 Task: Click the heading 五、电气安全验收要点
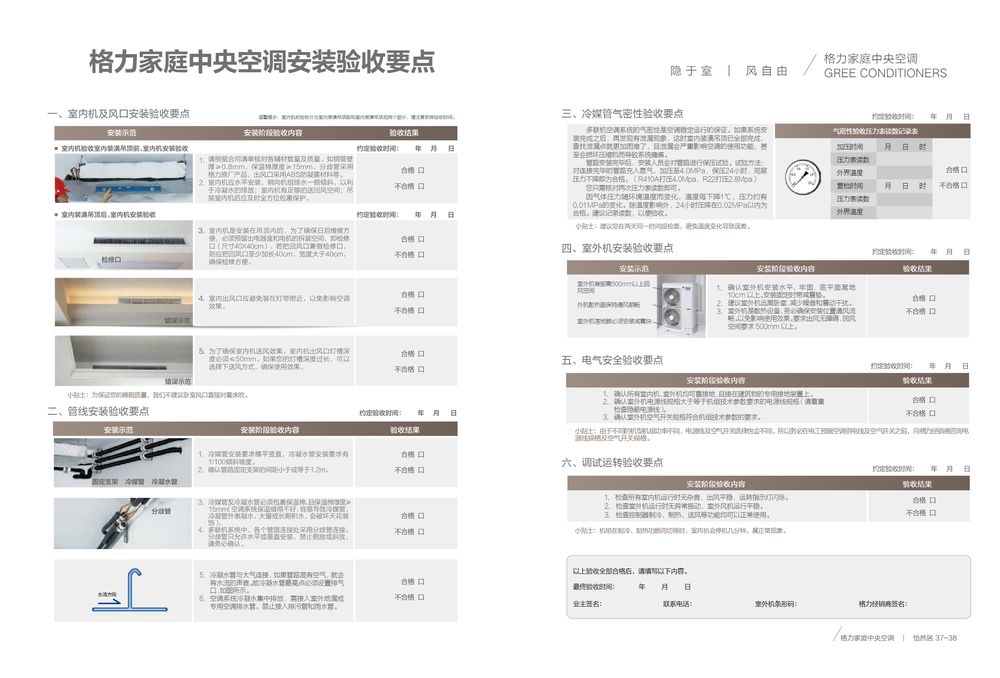[612, 360]
